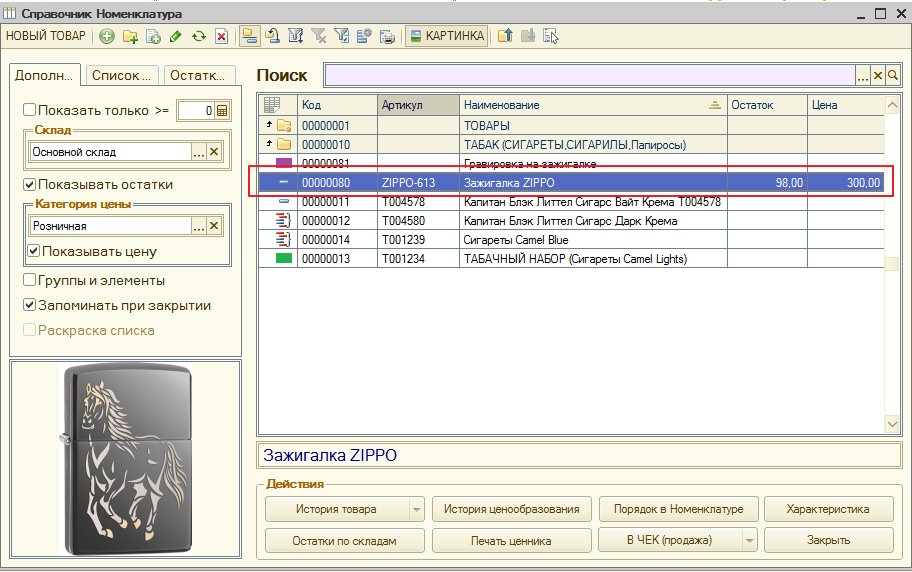Sort by the Код column header
The height and width of the screenshot is (572, 912).
337,105
